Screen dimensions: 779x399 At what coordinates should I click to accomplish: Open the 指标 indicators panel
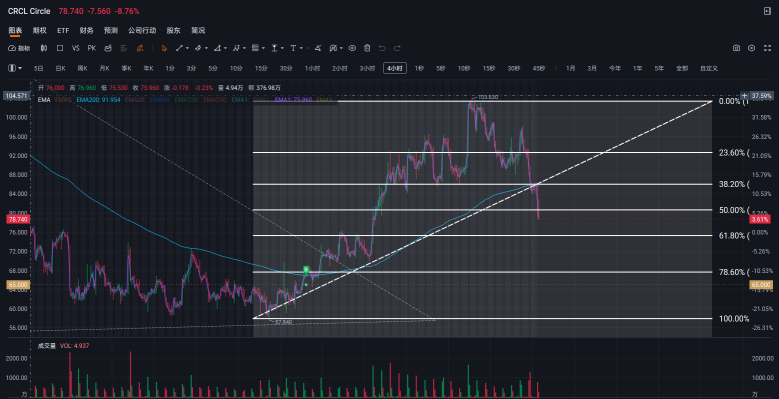(19, 48)
